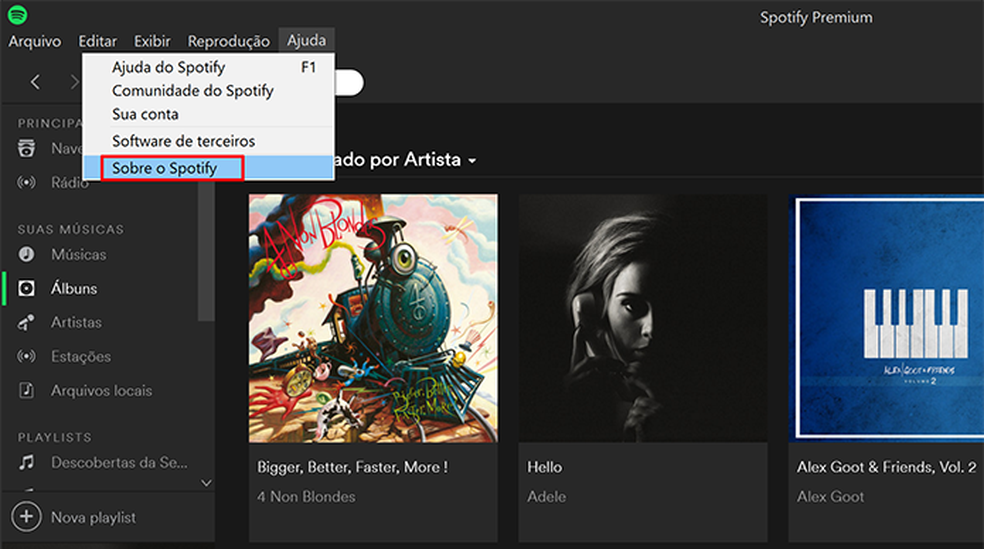Click the Alex Goot & Friends, Vol. 2 title
This screenshot has width=984, height=549.
[x=887, y=467]
